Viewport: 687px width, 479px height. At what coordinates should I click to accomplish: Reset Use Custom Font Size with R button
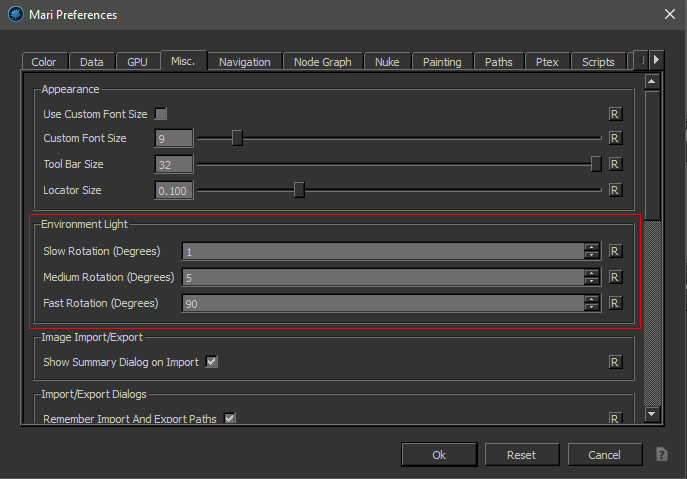[x=616, y=115]
